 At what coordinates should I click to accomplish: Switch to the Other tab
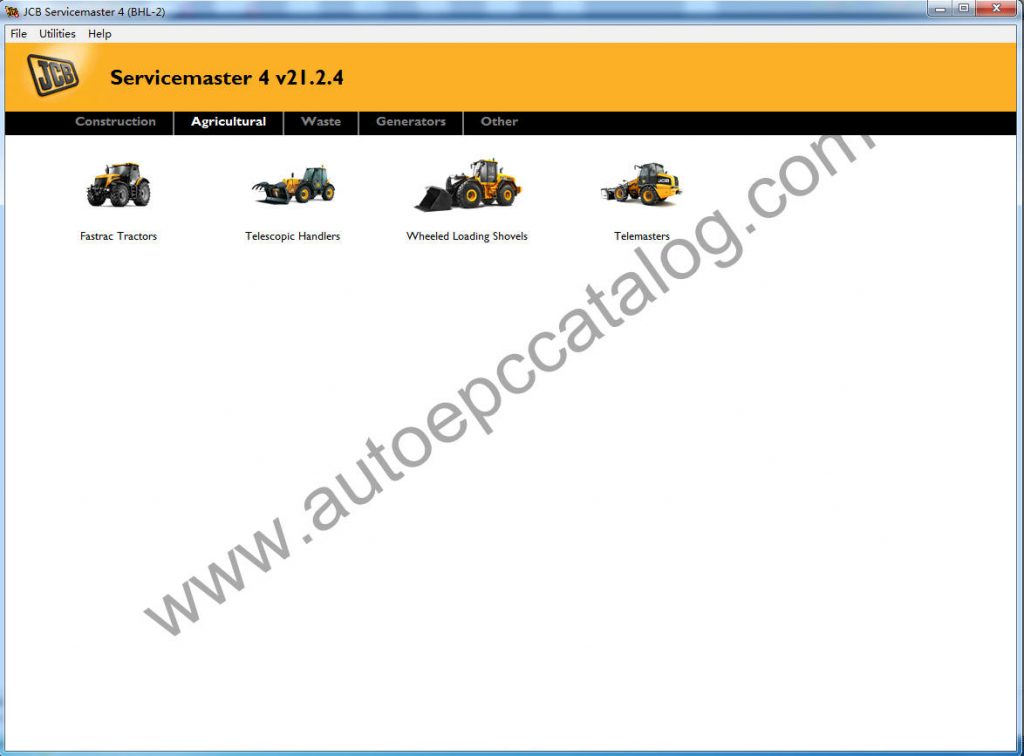click(x=499, y=121)
